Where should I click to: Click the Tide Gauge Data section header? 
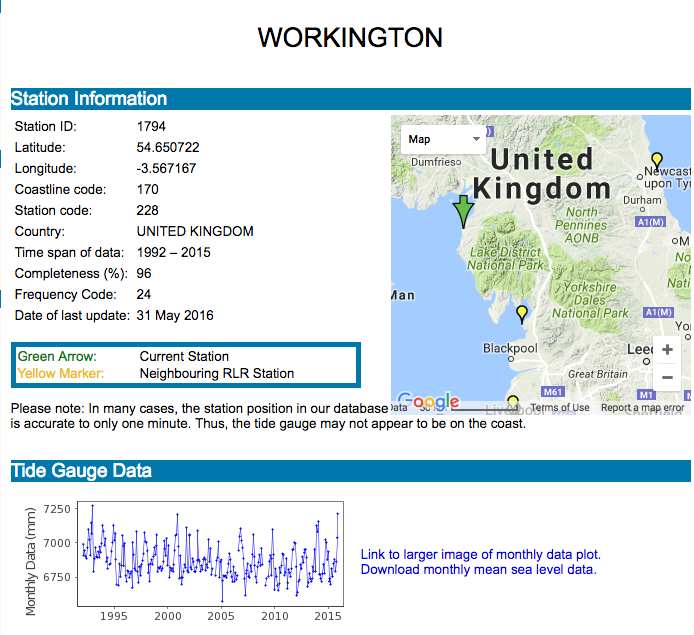pyautogui.click(x=351, y=471)
